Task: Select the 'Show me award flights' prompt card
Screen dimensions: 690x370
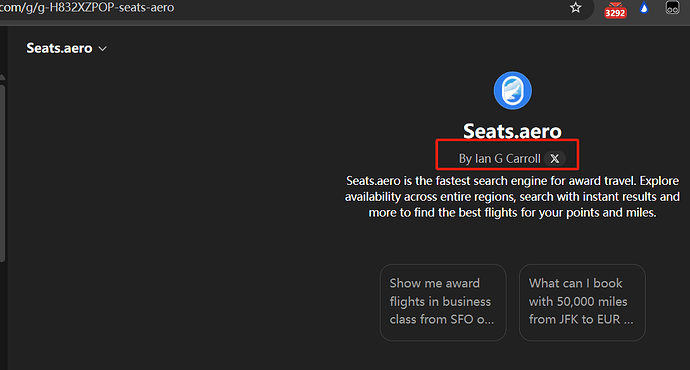Action: coord(443,302)
